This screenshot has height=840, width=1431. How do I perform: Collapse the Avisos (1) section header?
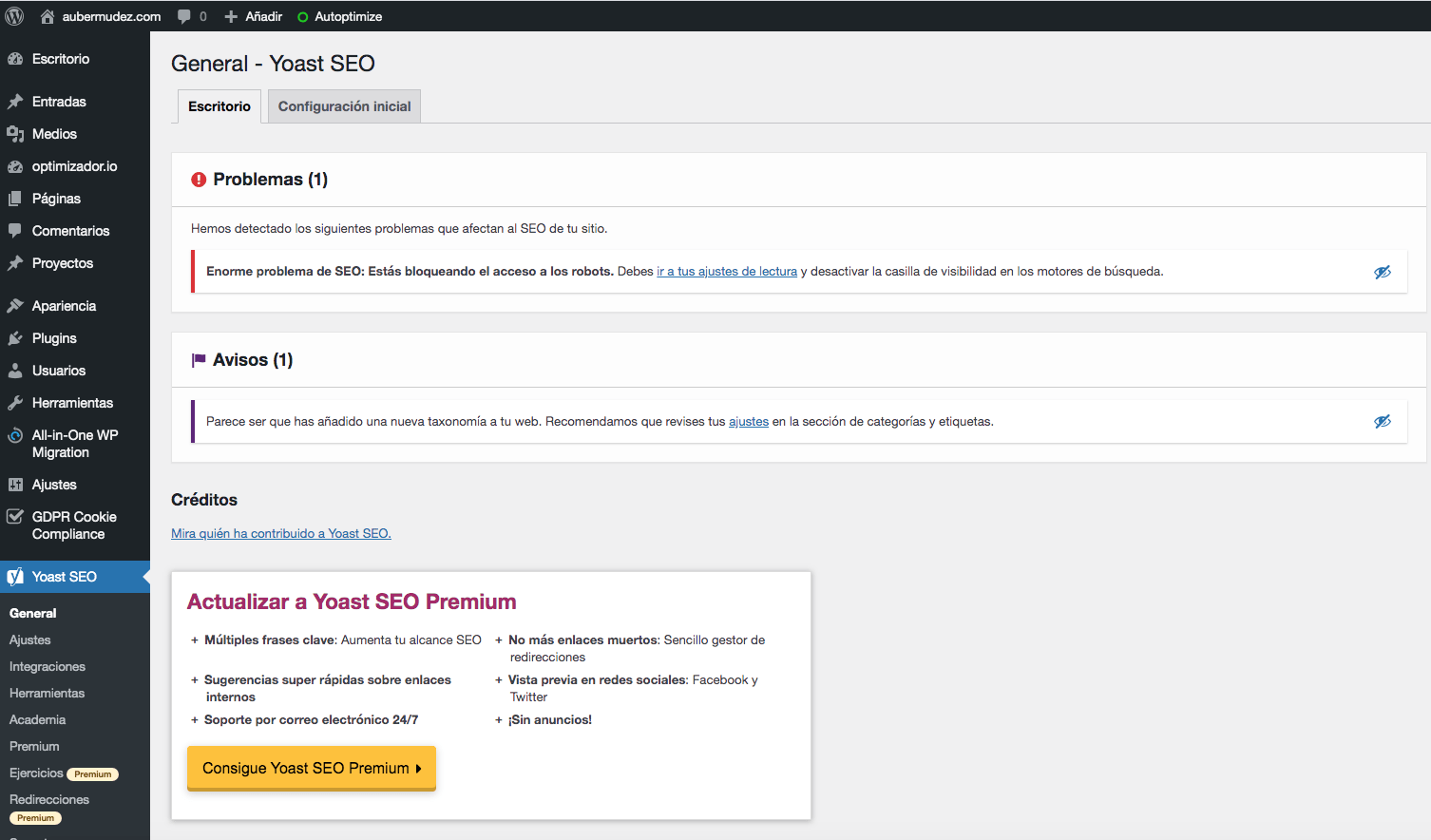pyautogui.click(x=798, y=360)
